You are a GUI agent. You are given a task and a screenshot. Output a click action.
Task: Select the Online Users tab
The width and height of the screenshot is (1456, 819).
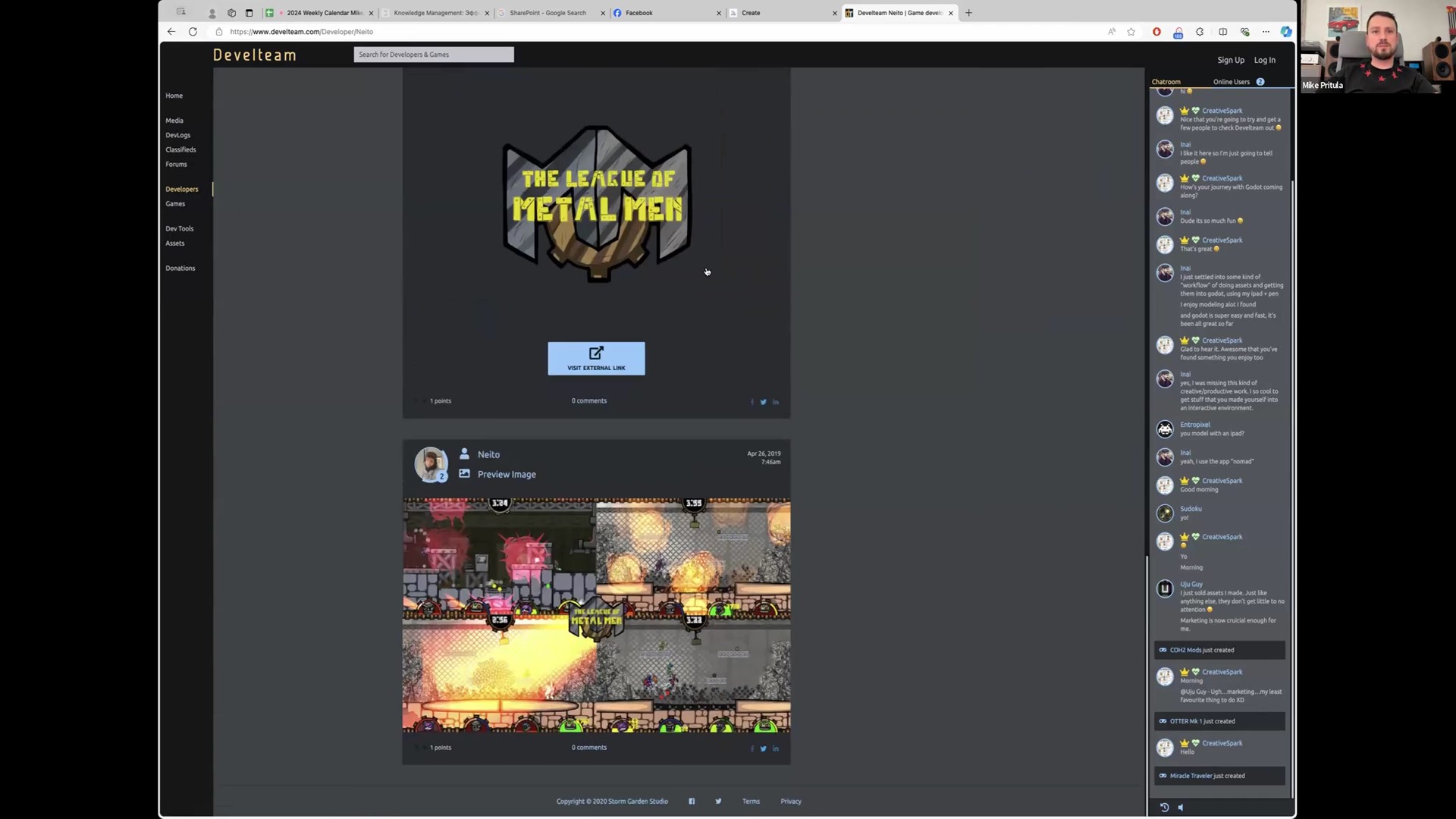pyautogui.click(x=1232, y=82)
